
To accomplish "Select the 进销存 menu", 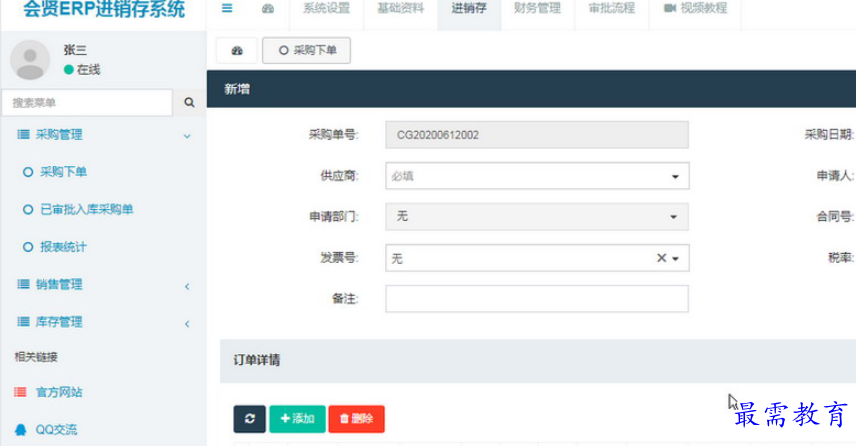I will coord(469,8).
